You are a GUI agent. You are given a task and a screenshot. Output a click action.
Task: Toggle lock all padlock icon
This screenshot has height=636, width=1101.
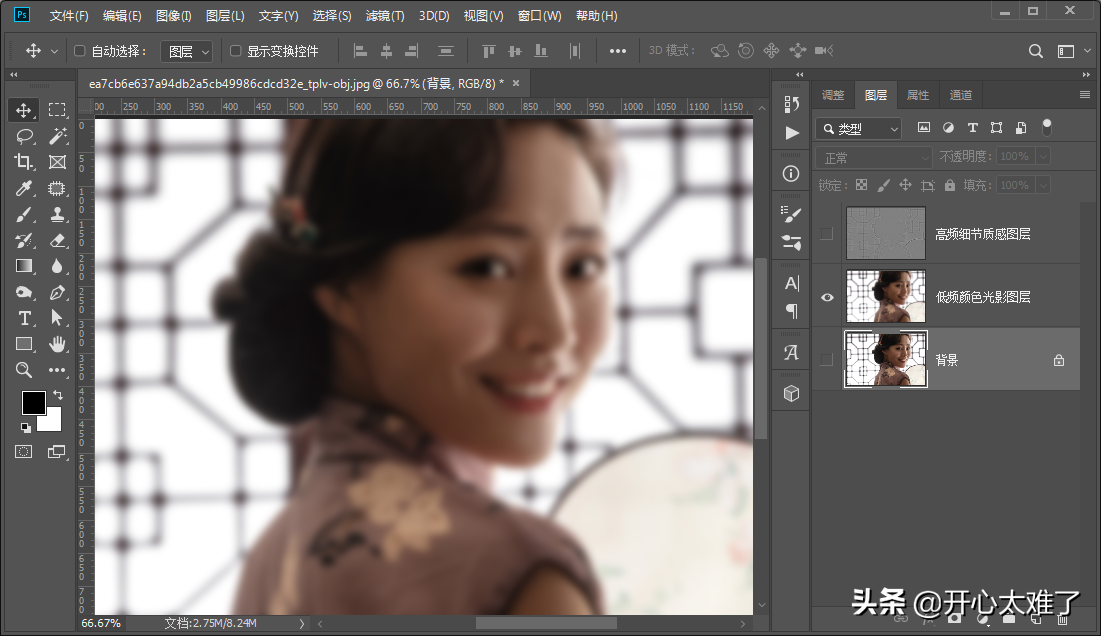(x=949, y=185)
